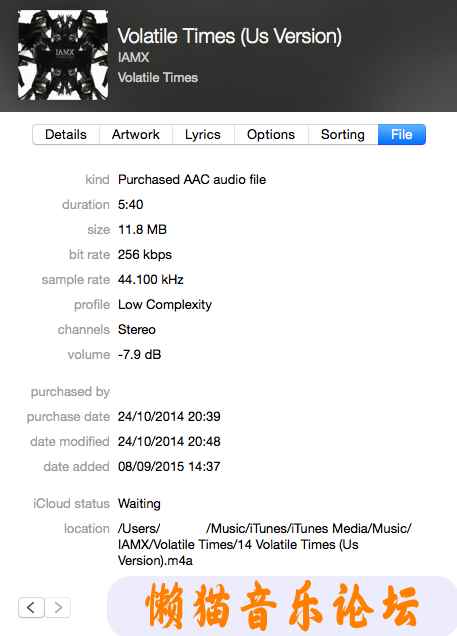Click the artist name IAMX in header
Viewport: 457px width, 636px height.
coord(133,58)
